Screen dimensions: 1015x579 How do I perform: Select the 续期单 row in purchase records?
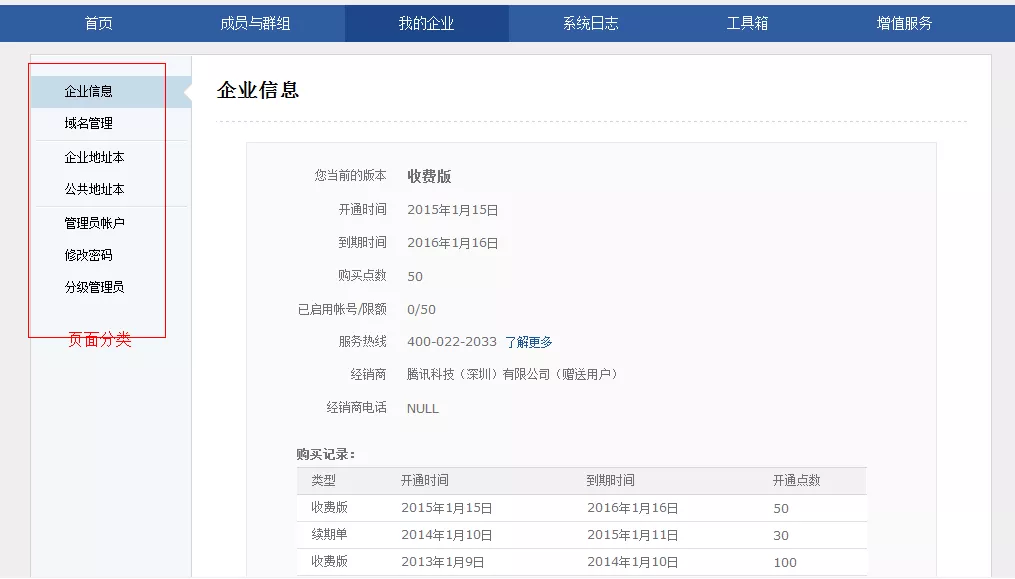coord(329,535)
